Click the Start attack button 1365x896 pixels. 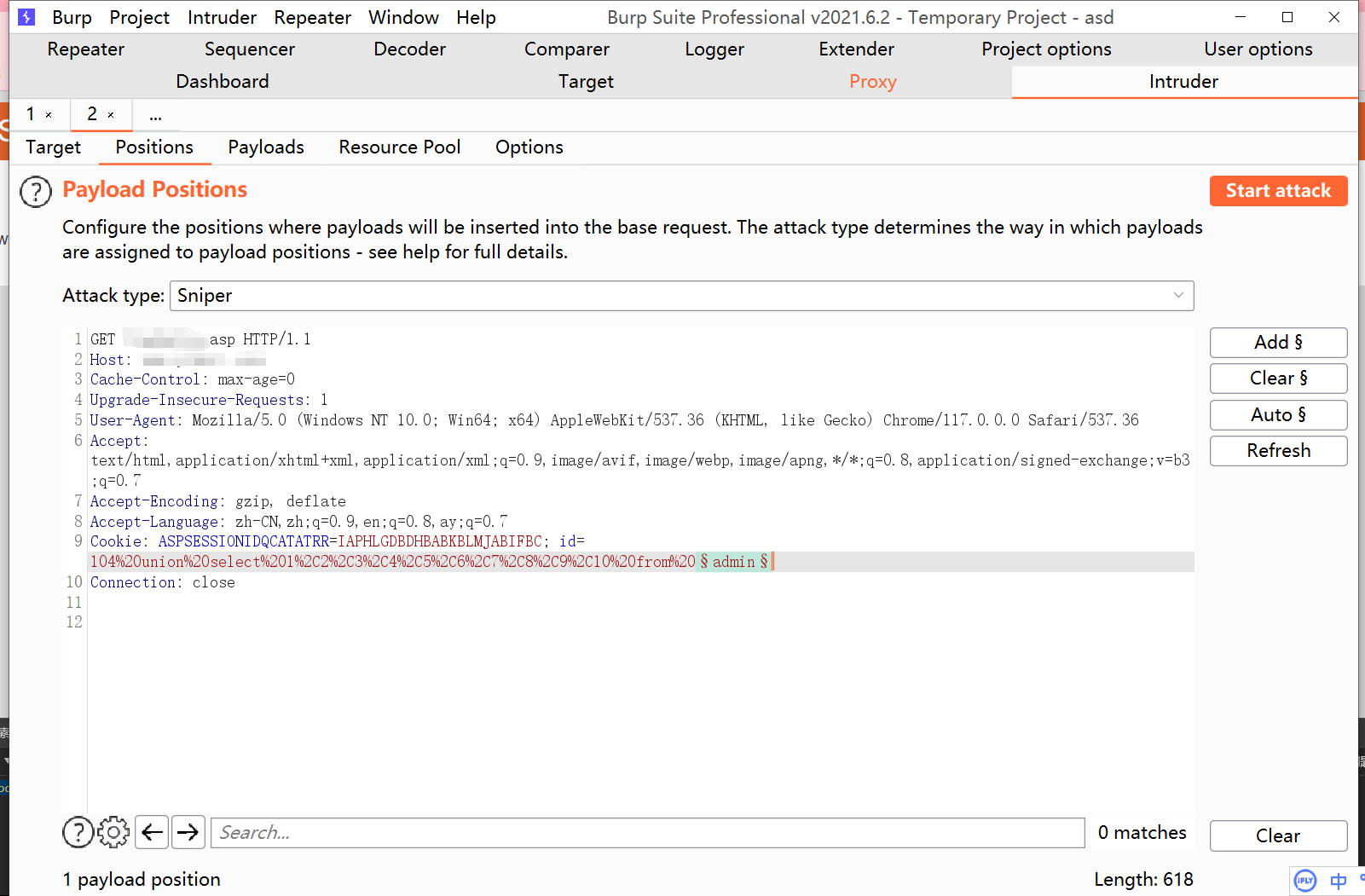point(1278,191)
